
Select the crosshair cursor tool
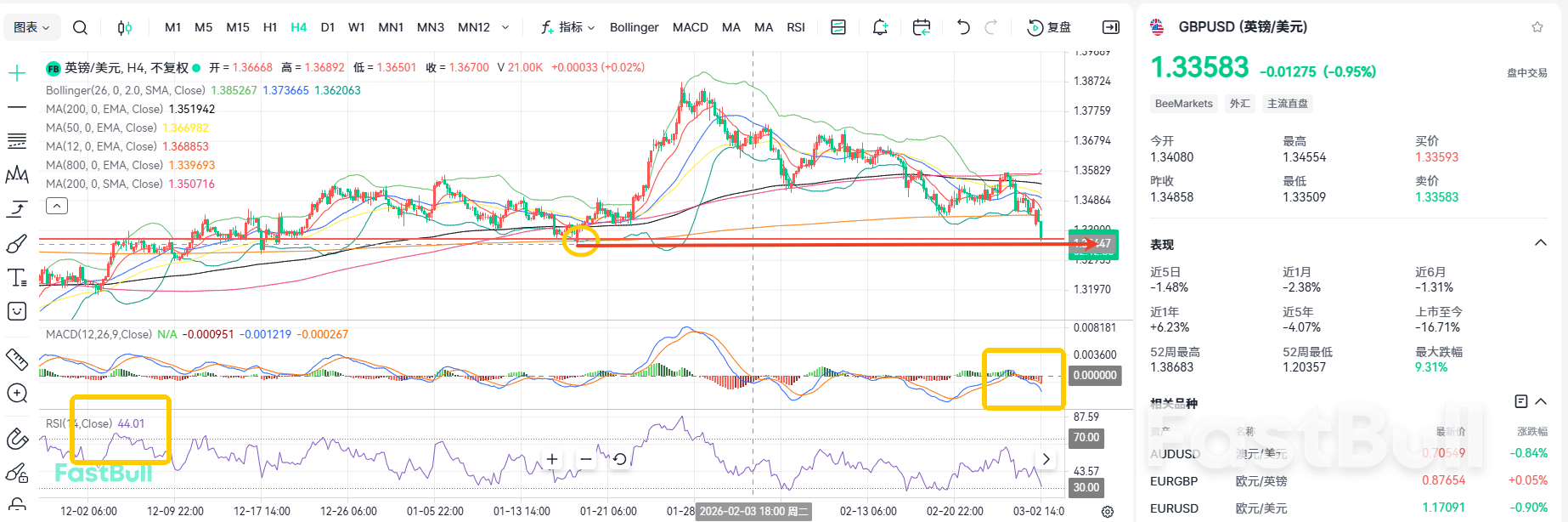[17, 73]
